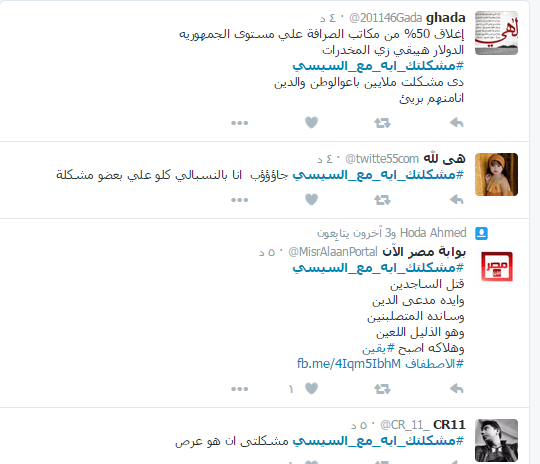Open more options on MisrAlaanPortal tweet
The width and height of the screenshot is (540, 464).
coord(240,389)
